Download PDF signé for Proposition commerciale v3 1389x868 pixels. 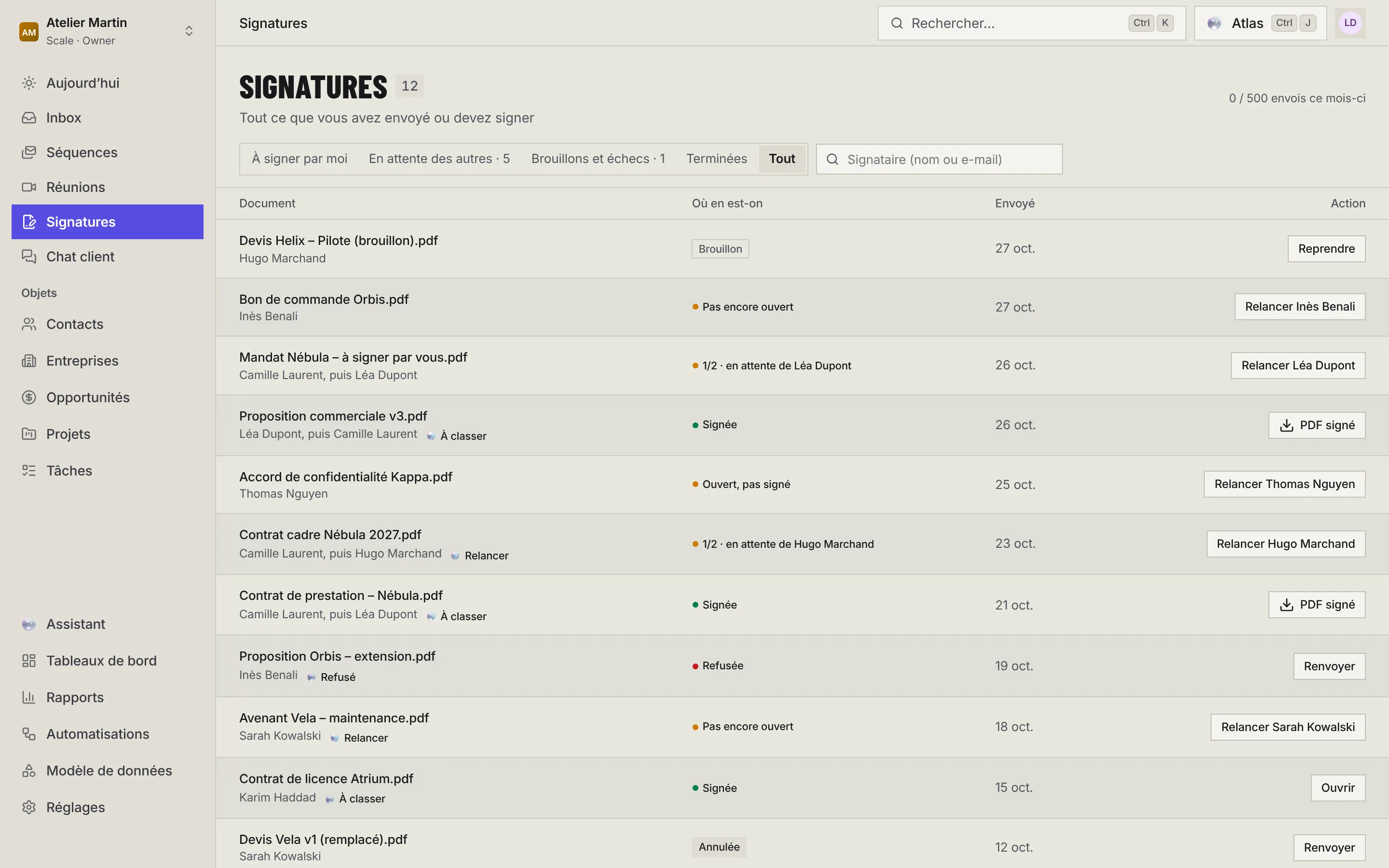tap(1317, 425)
